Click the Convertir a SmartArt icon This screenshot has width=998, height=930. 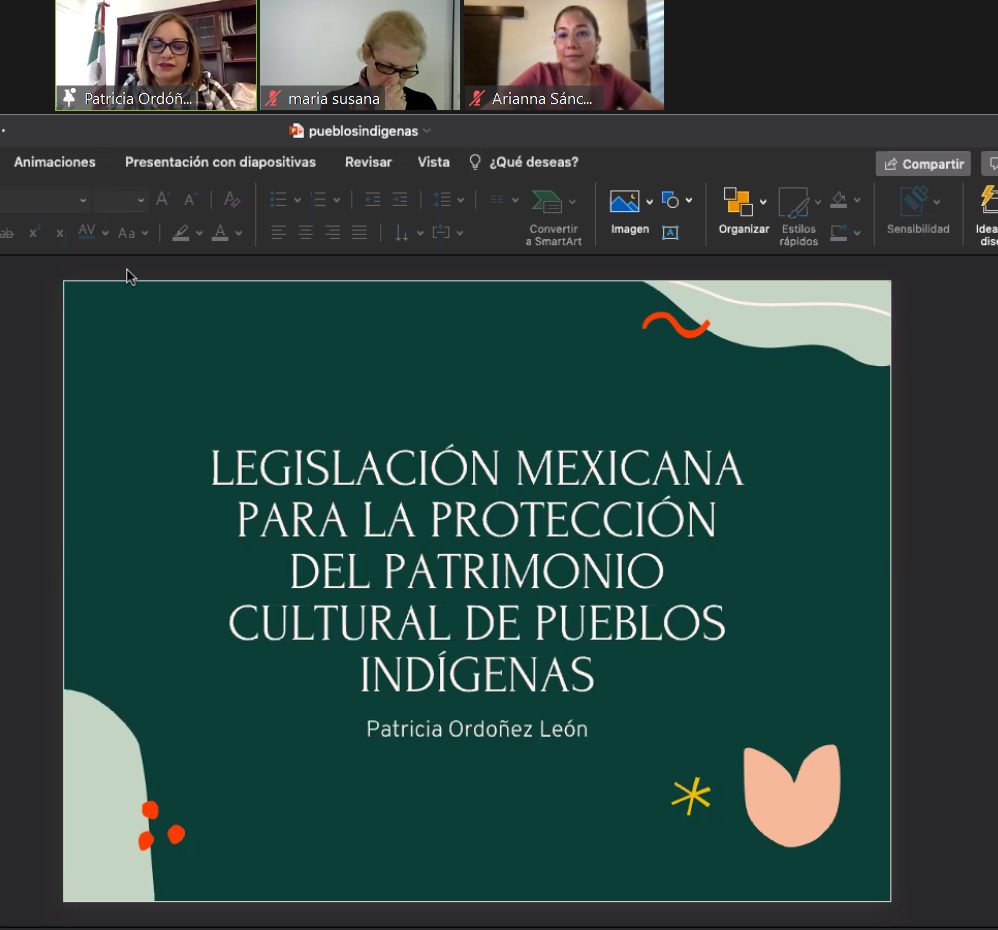pyautogui.click(x=546, y=202)
